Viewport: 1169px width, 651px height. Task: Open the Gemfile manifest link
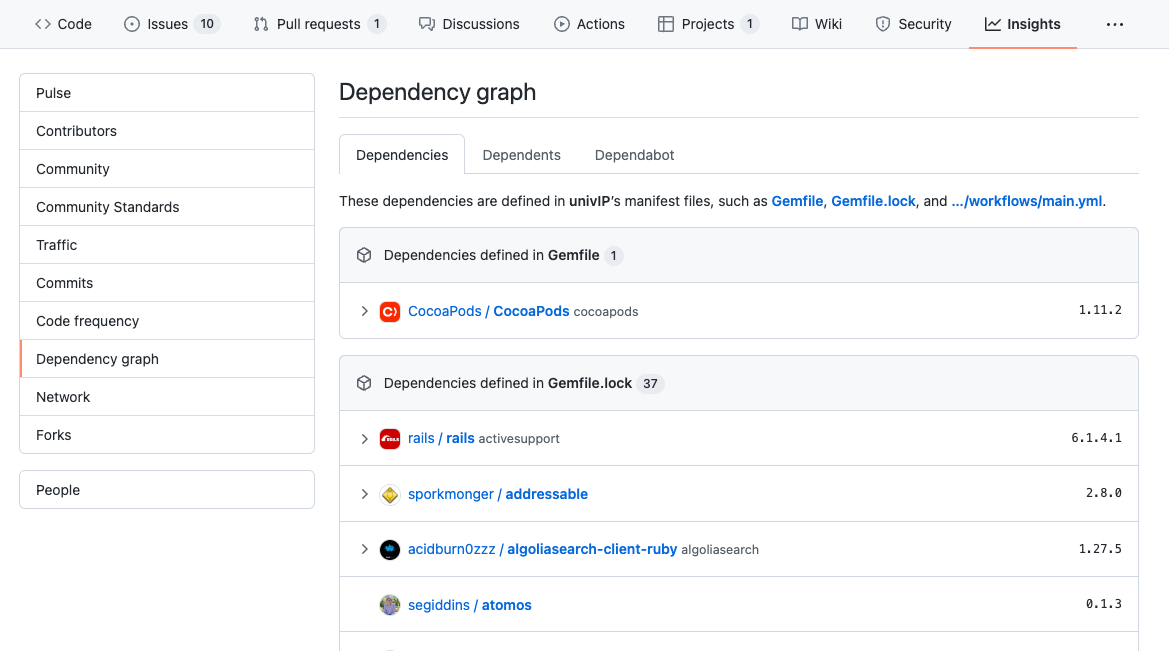click(797, 201)
